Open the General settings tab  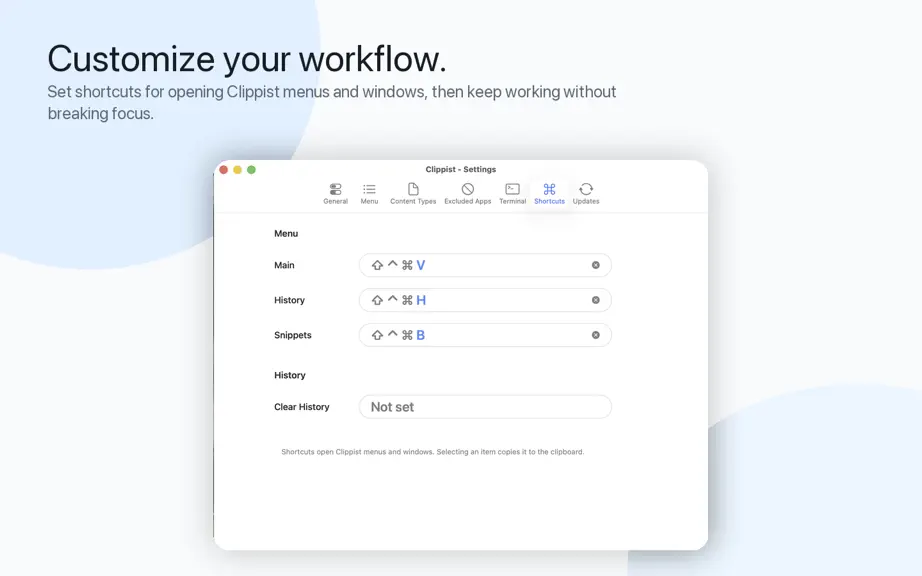tap(335, 193)
